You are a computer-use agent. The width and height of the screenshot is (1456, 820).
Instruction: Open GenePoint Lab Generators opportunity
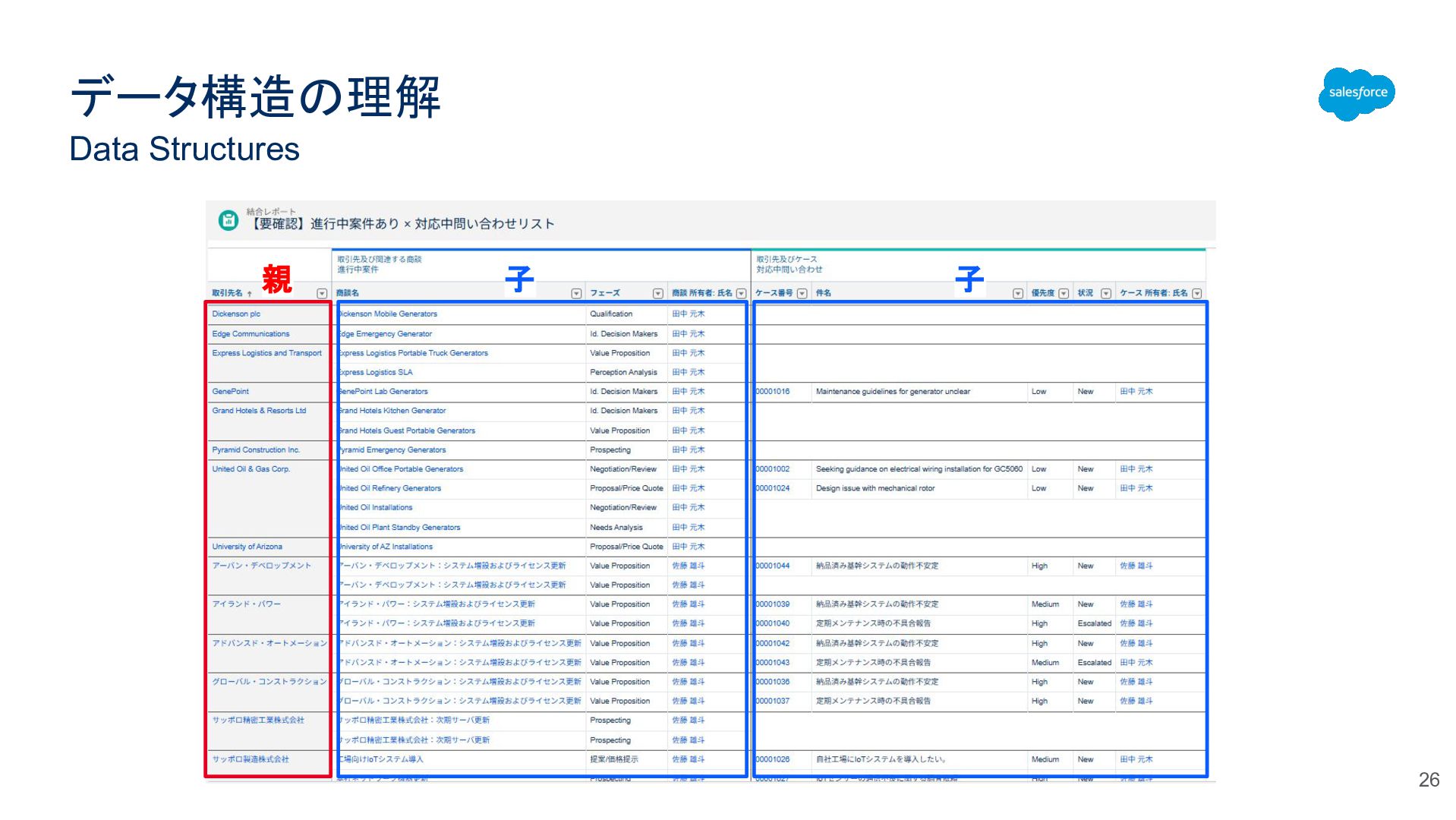383,392
